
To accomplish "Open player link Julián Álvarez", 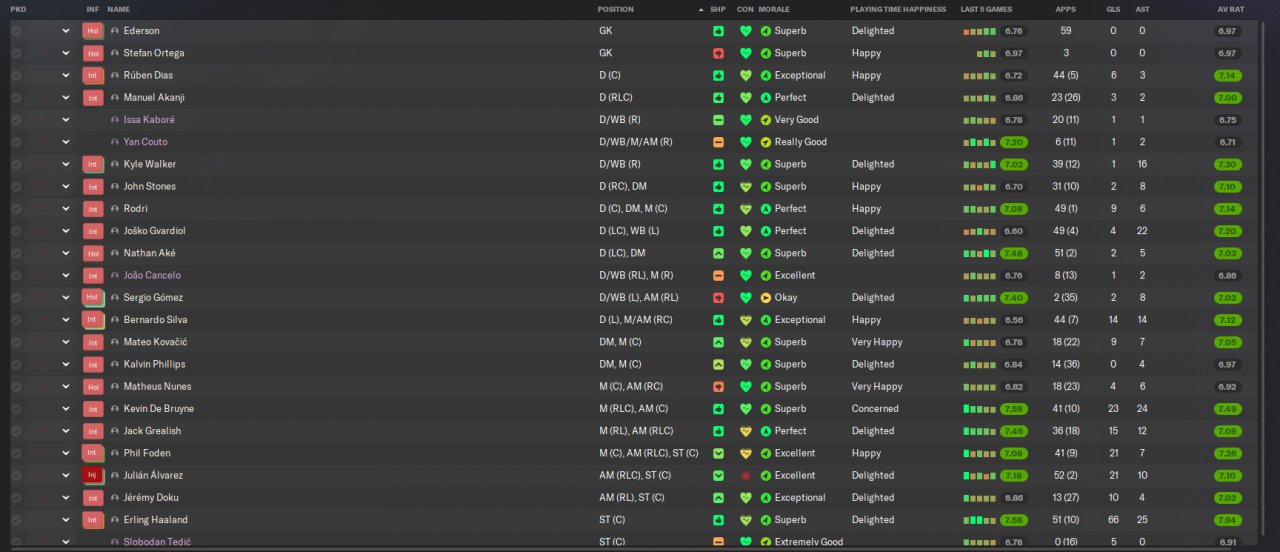I will pos(153,475).
